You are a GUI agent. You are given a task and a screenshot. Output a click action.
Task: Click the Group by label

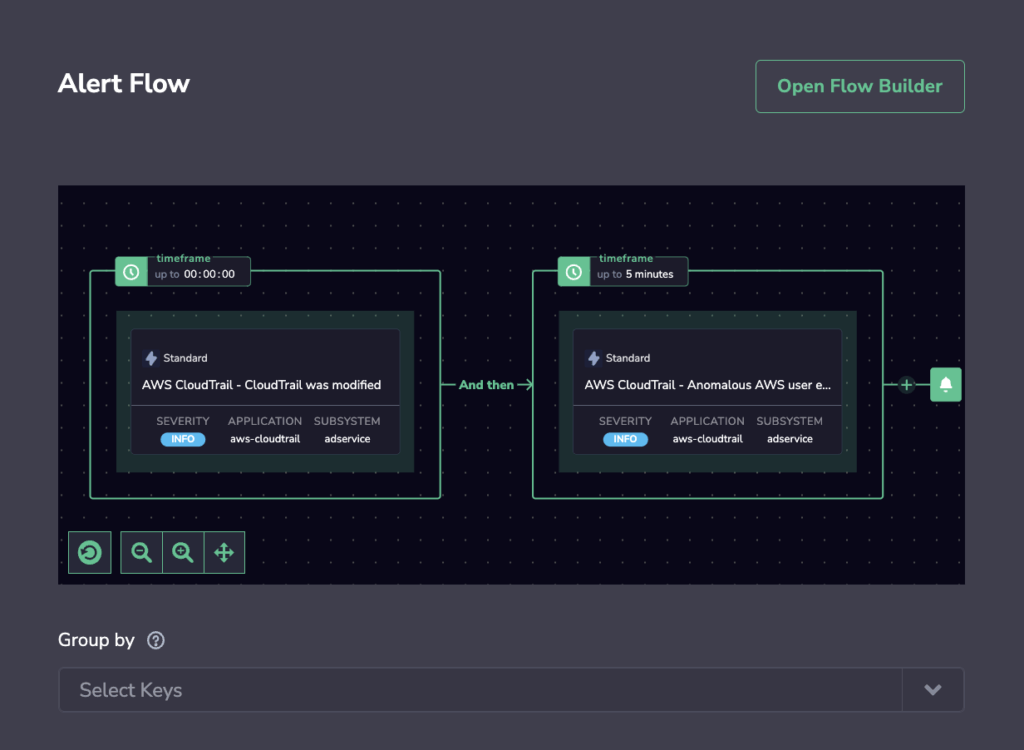pos(96,640)
